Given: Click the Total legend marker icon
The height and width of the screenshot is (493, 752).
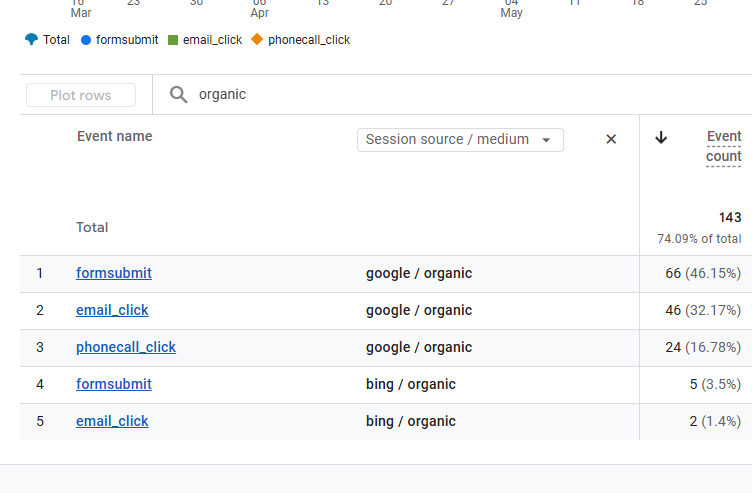Looking at the screenshot, I should 31,39.
